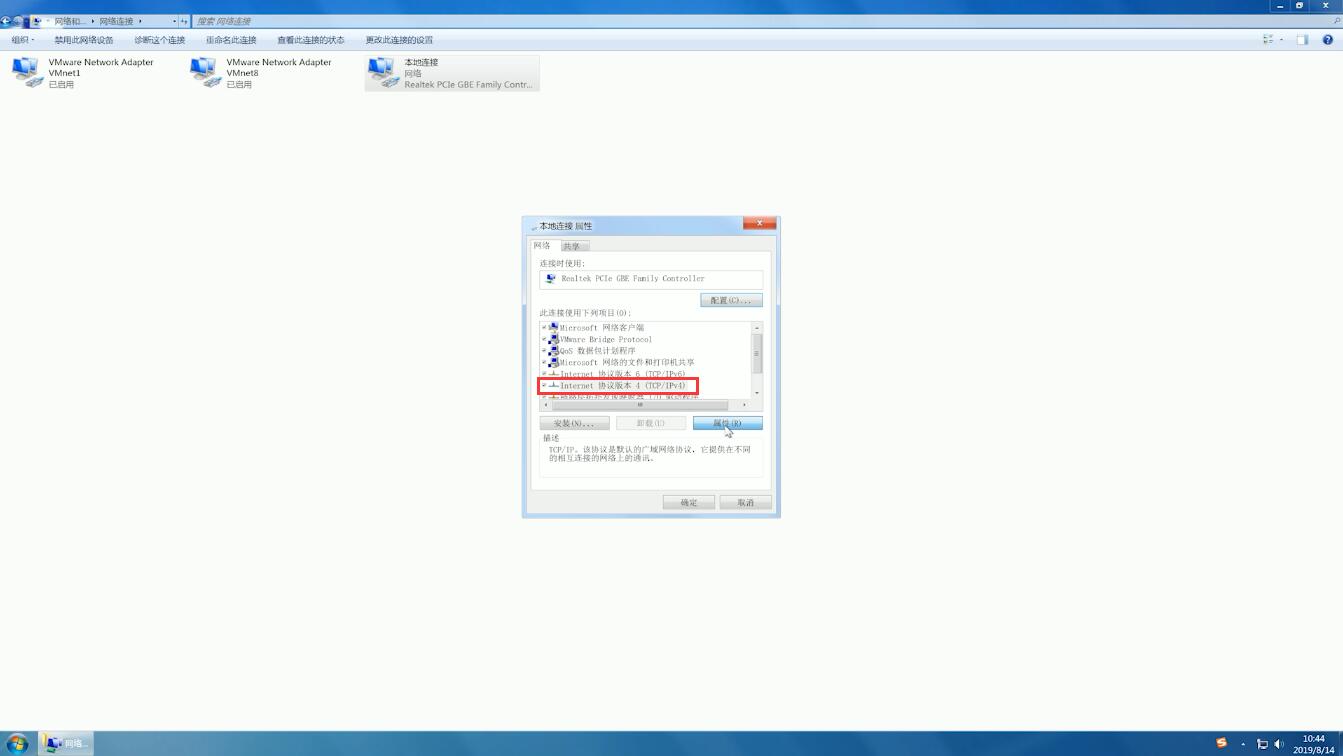Image resolution: width=1343 pixels, height=756 pixels.
Task: Open the 组织 menu
Action: [22, 40]
